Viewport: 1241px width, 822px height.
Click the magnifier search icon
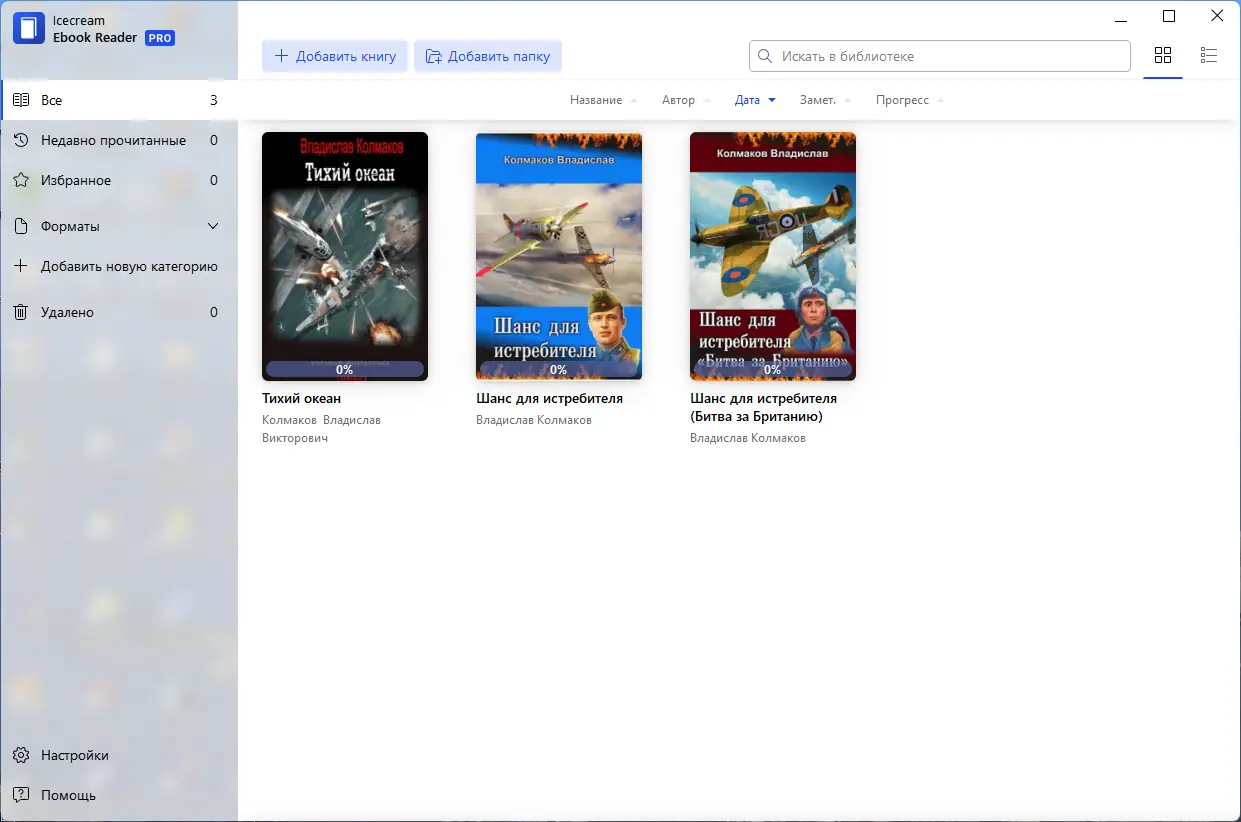coord(766,56)
